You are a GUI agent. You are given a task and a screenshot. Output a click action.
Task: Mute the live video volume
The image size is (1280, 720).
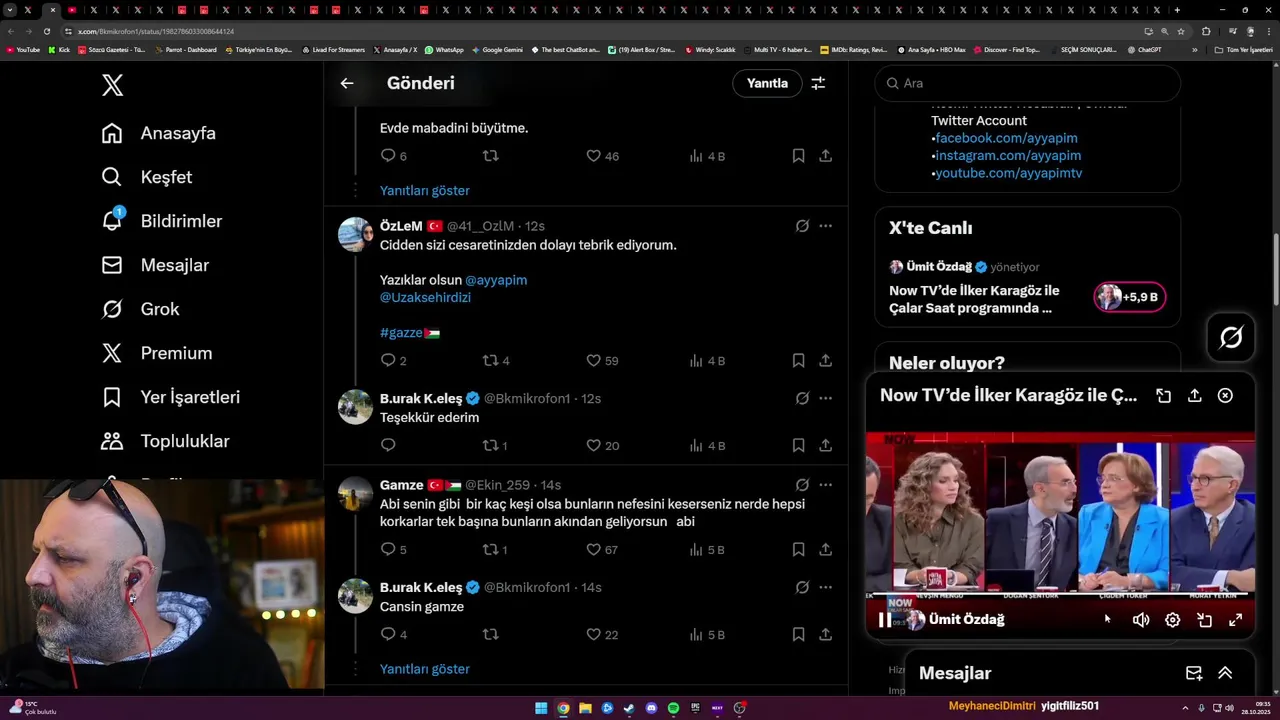1141,620
